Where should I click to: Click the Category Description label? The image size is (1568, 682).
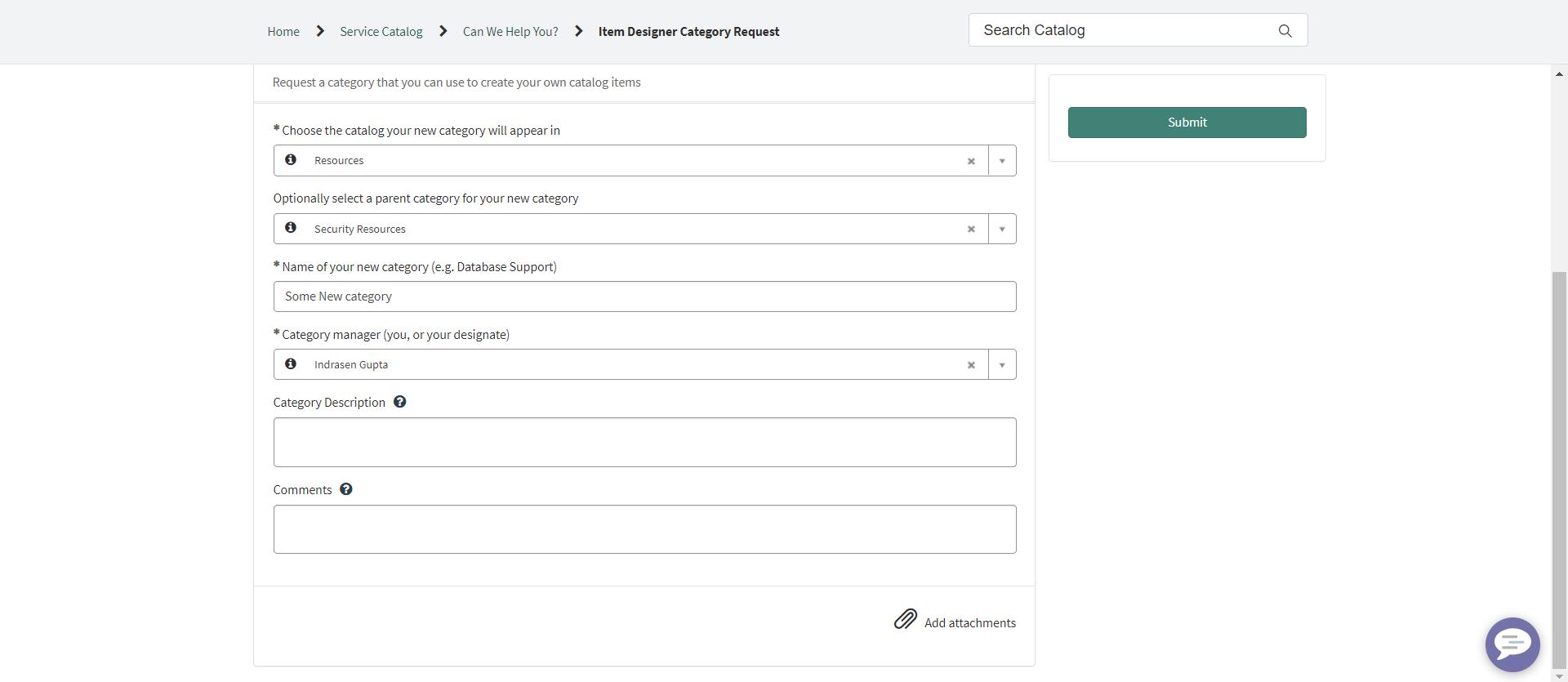click(x=329, y=403)
